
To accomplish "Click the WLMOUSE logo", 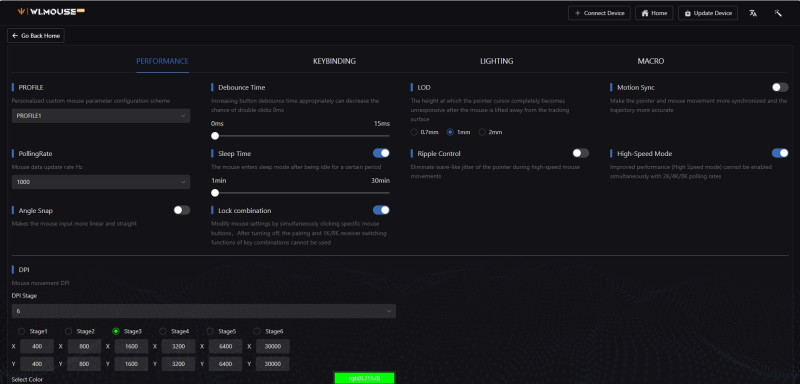I will (x=51, y=11).
